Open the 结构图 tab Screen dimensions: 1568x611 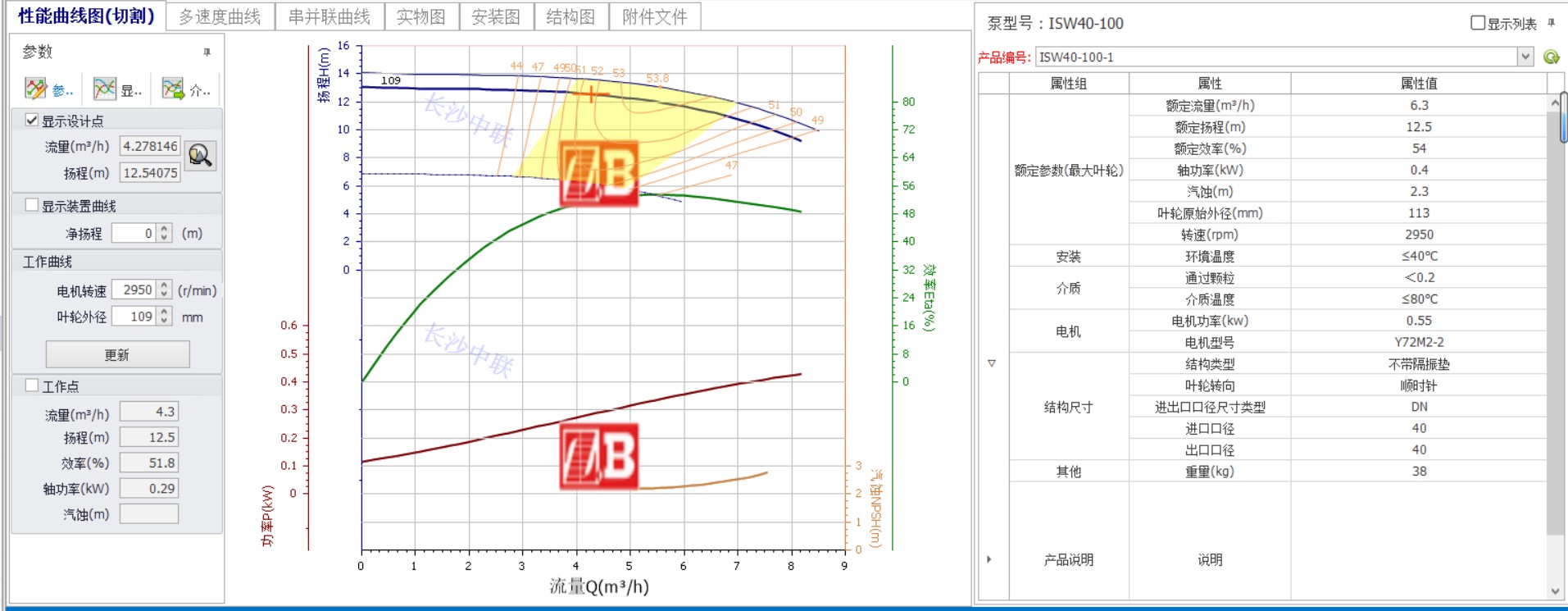[x=570, y=16]
